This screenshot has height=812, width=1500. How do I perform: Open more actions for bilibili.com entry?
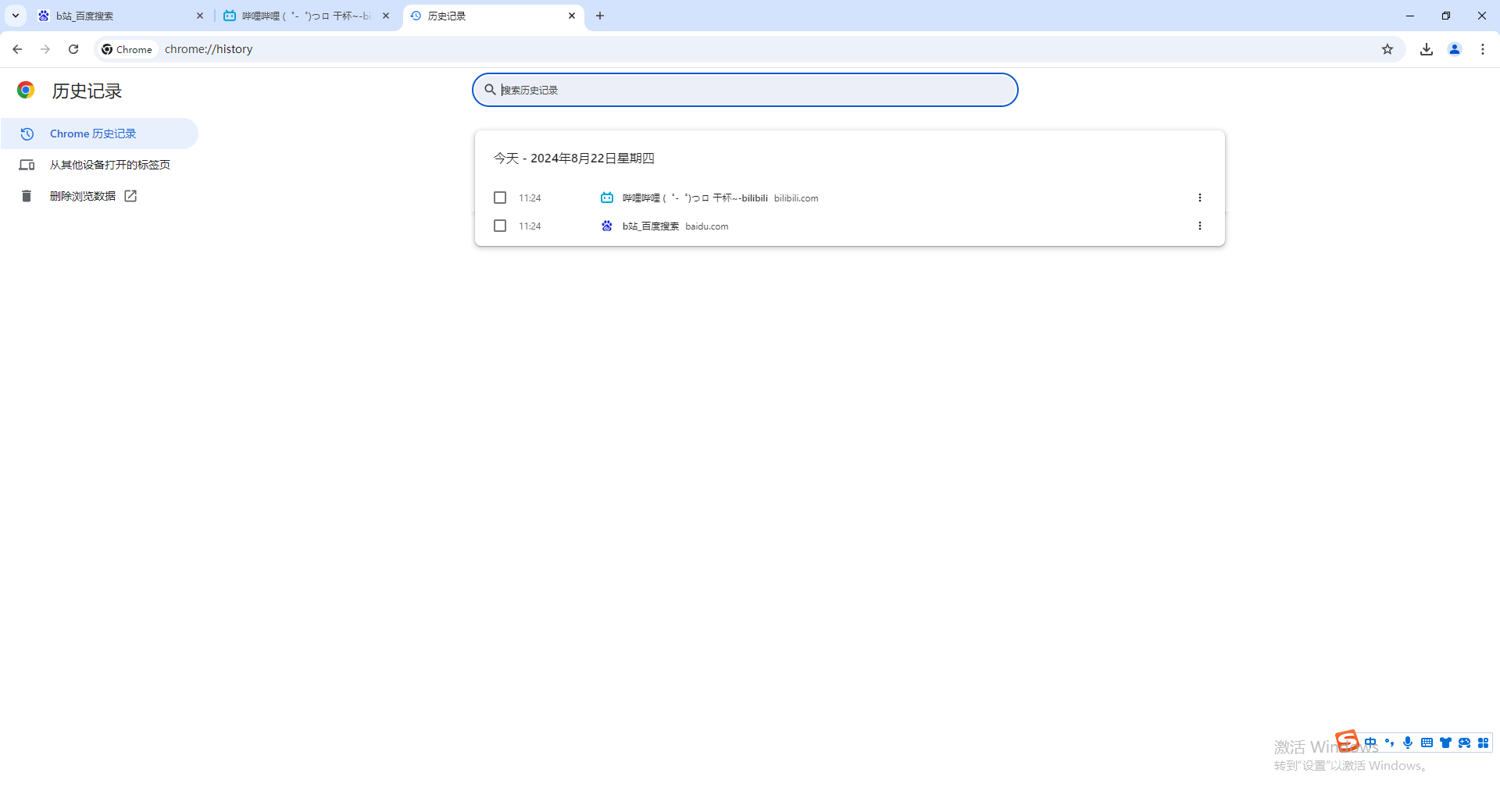click(1200, 198)
